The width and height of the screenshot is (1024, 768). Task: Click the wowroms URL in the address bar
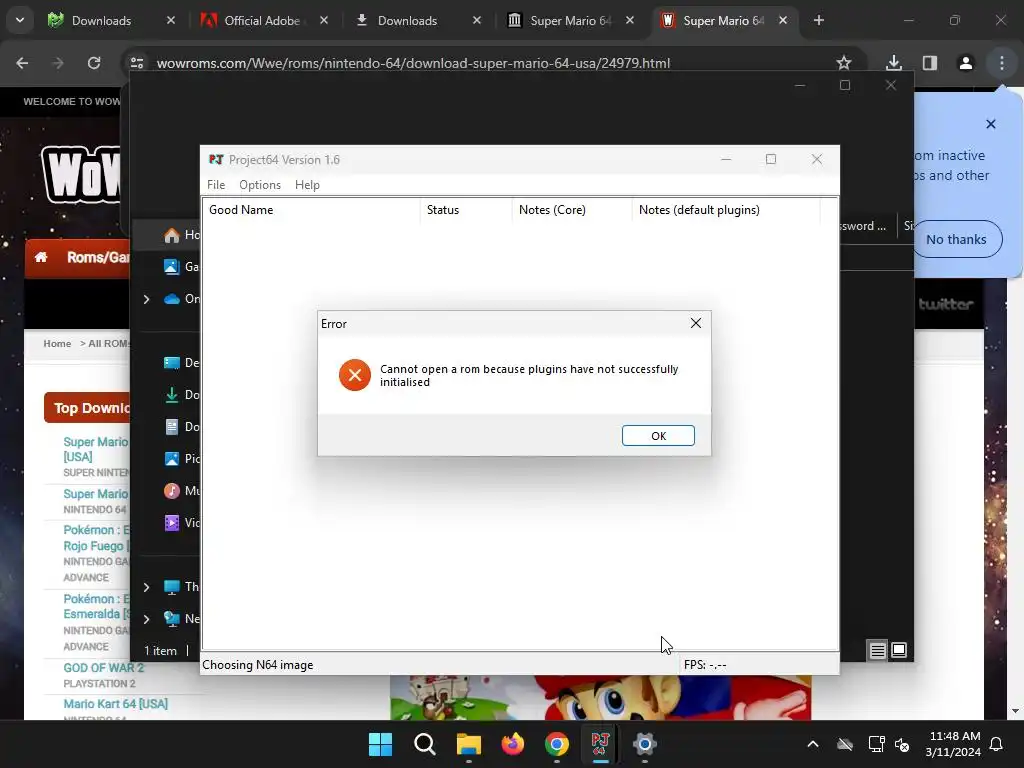pos(413,63)
